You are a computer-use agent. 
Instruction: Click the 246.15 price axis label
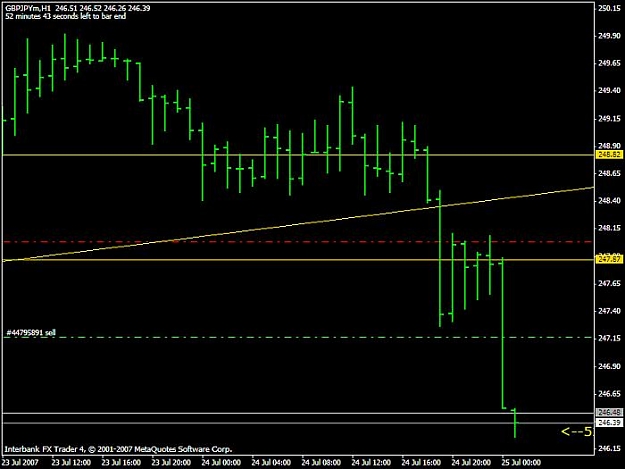(x=610, y=449)
